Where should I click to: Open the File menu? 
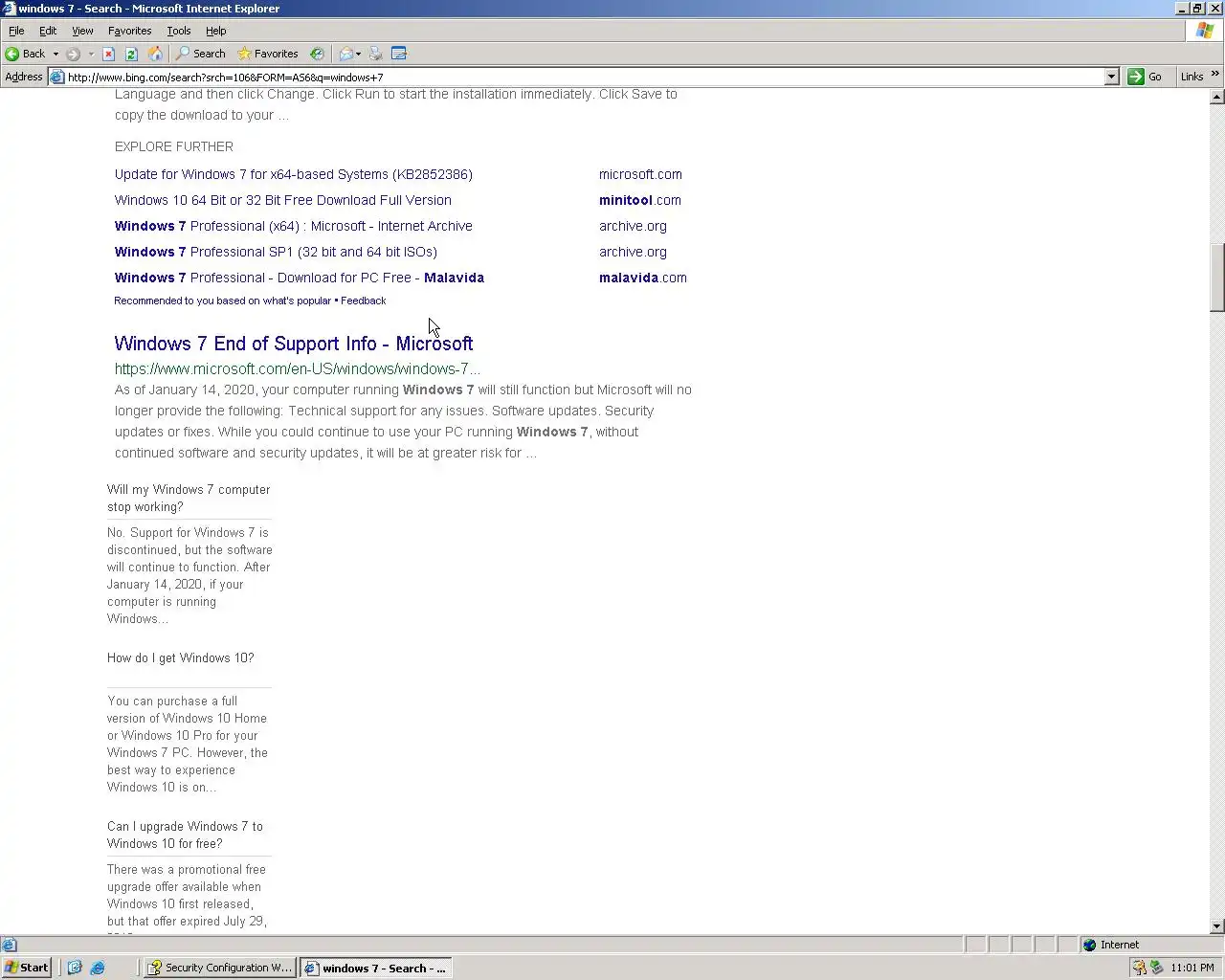(16, 31)
